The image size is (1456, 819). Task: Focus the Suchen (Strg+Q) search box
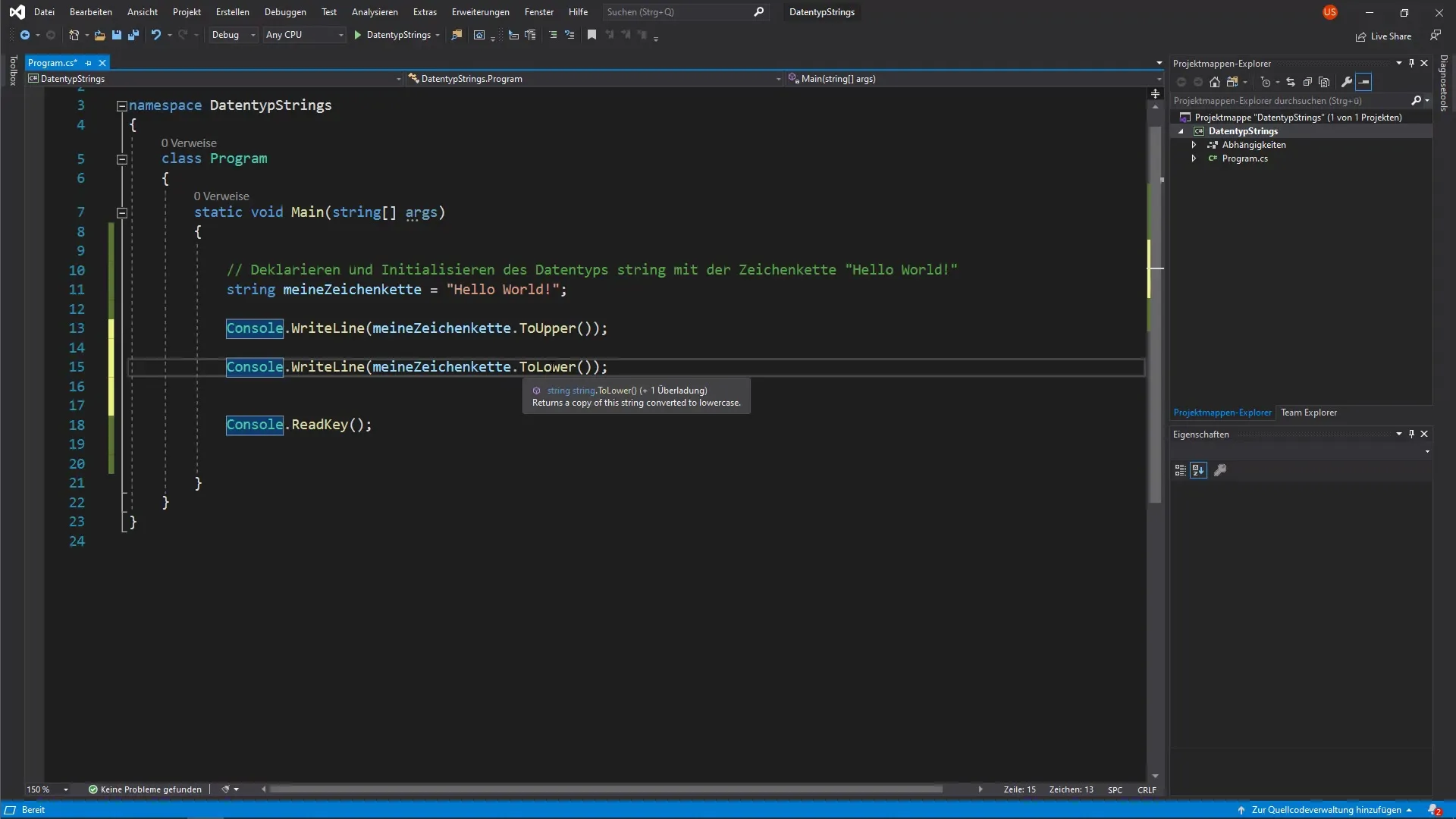tap(686, 12)
